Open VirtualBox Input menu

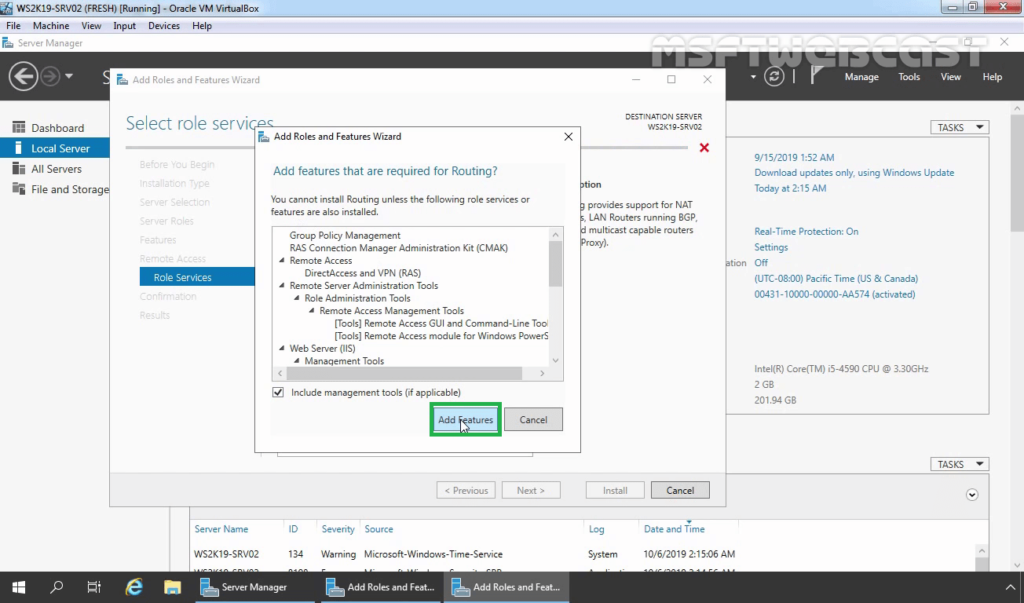click(124, 25)
